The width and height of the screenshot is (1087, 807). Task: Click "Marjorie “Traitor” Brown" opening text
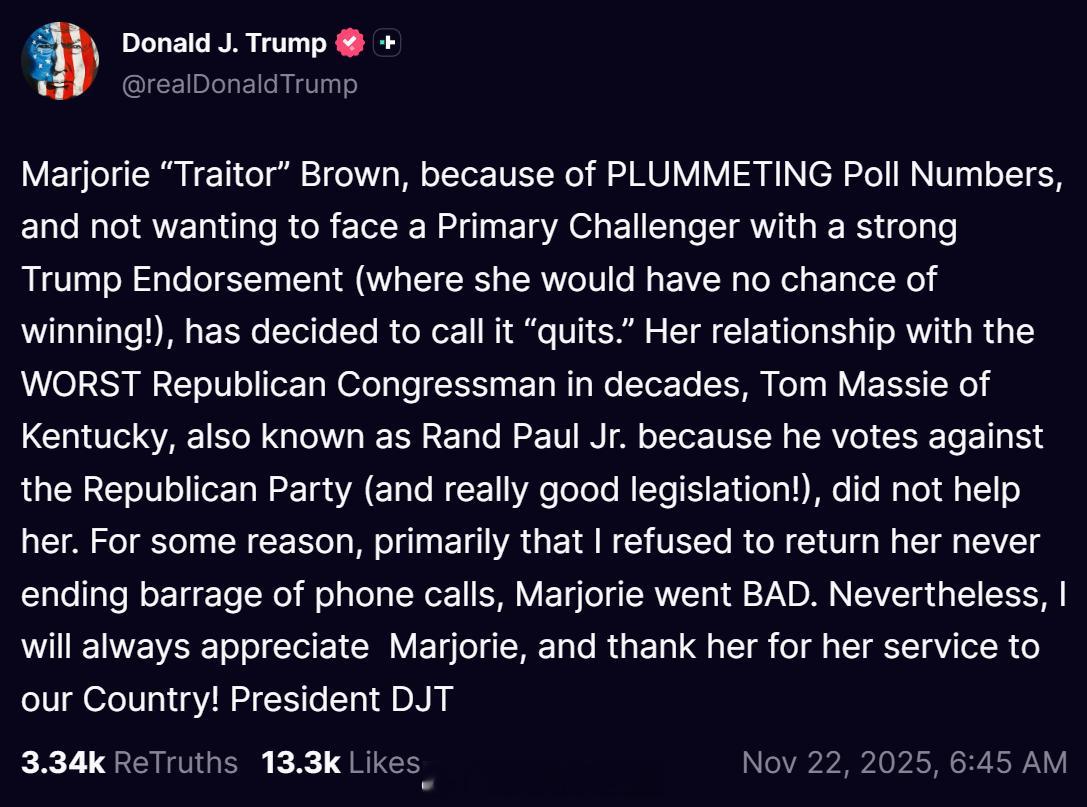[215, 174]
